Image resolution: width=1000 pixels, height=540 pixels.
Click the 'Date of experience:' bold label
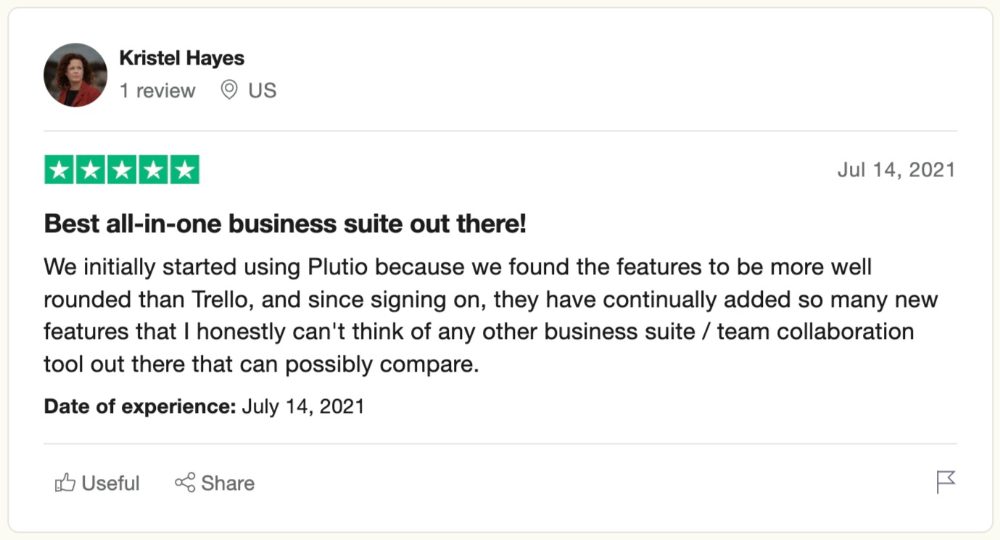(140, 406)
